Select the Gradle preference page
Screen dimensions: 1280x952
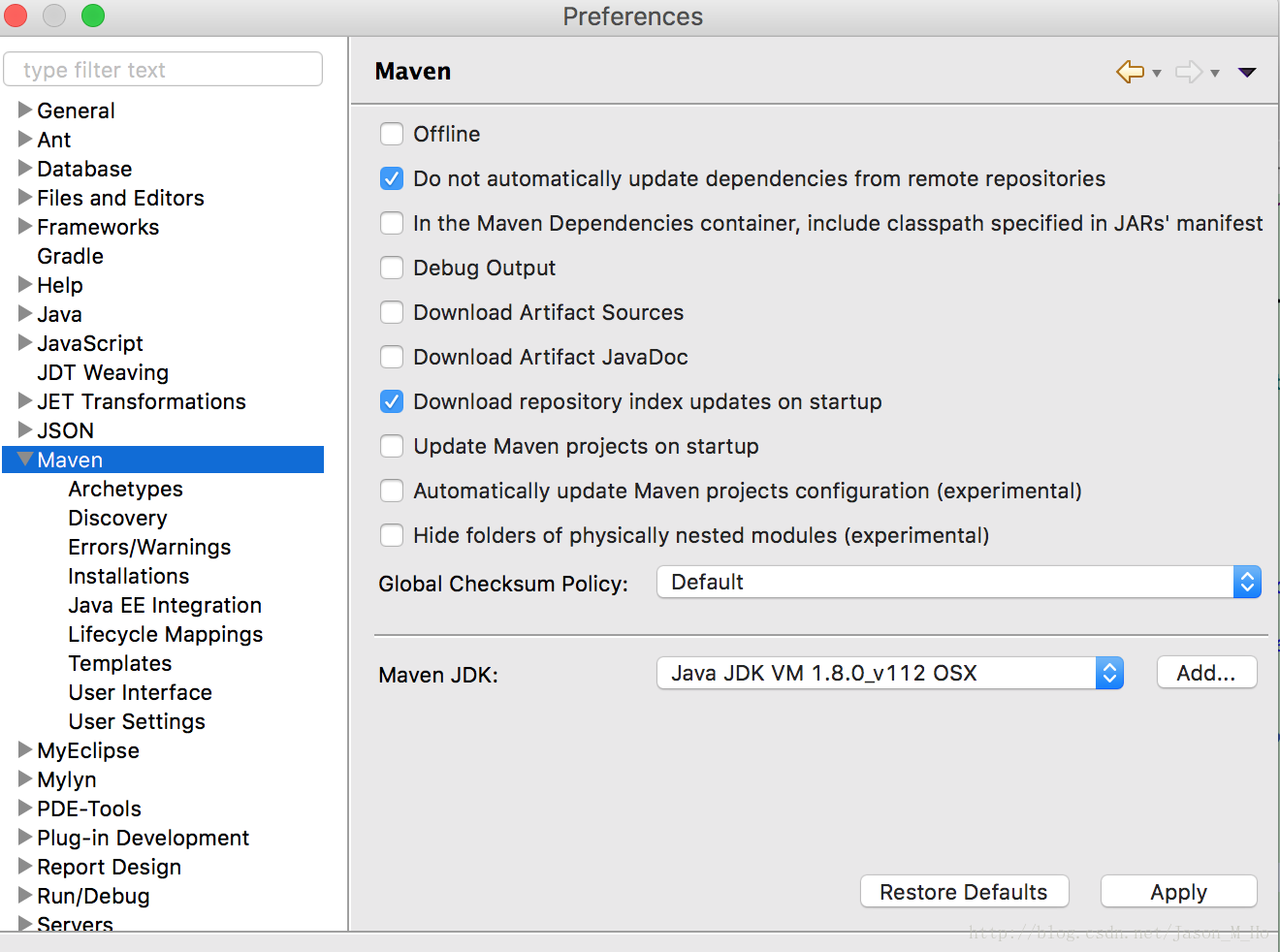tap(70, 256)
